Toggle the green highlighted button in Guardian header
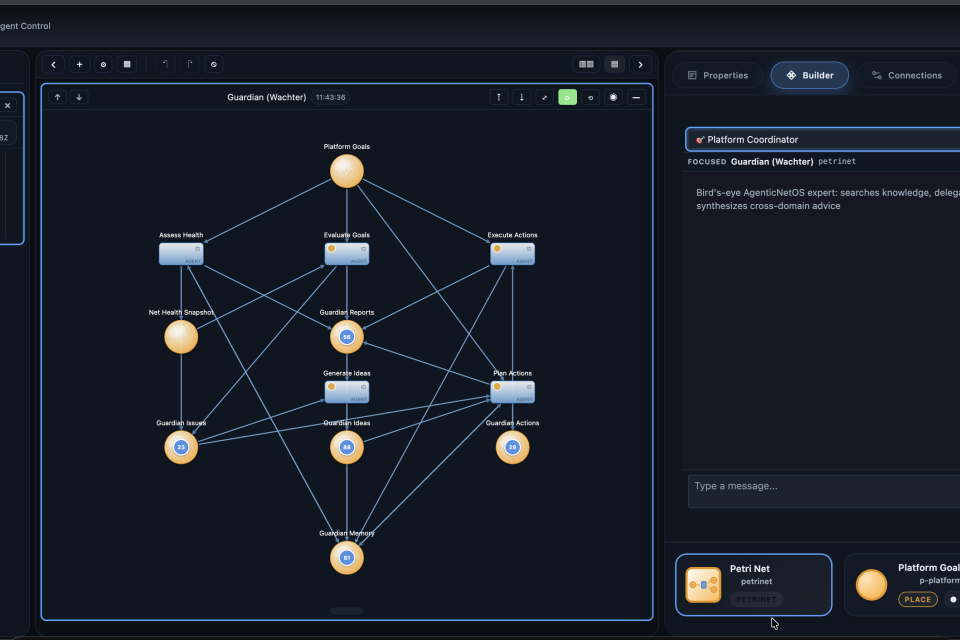The height and width of the screenshot is (640, 960). pos(567,97)
